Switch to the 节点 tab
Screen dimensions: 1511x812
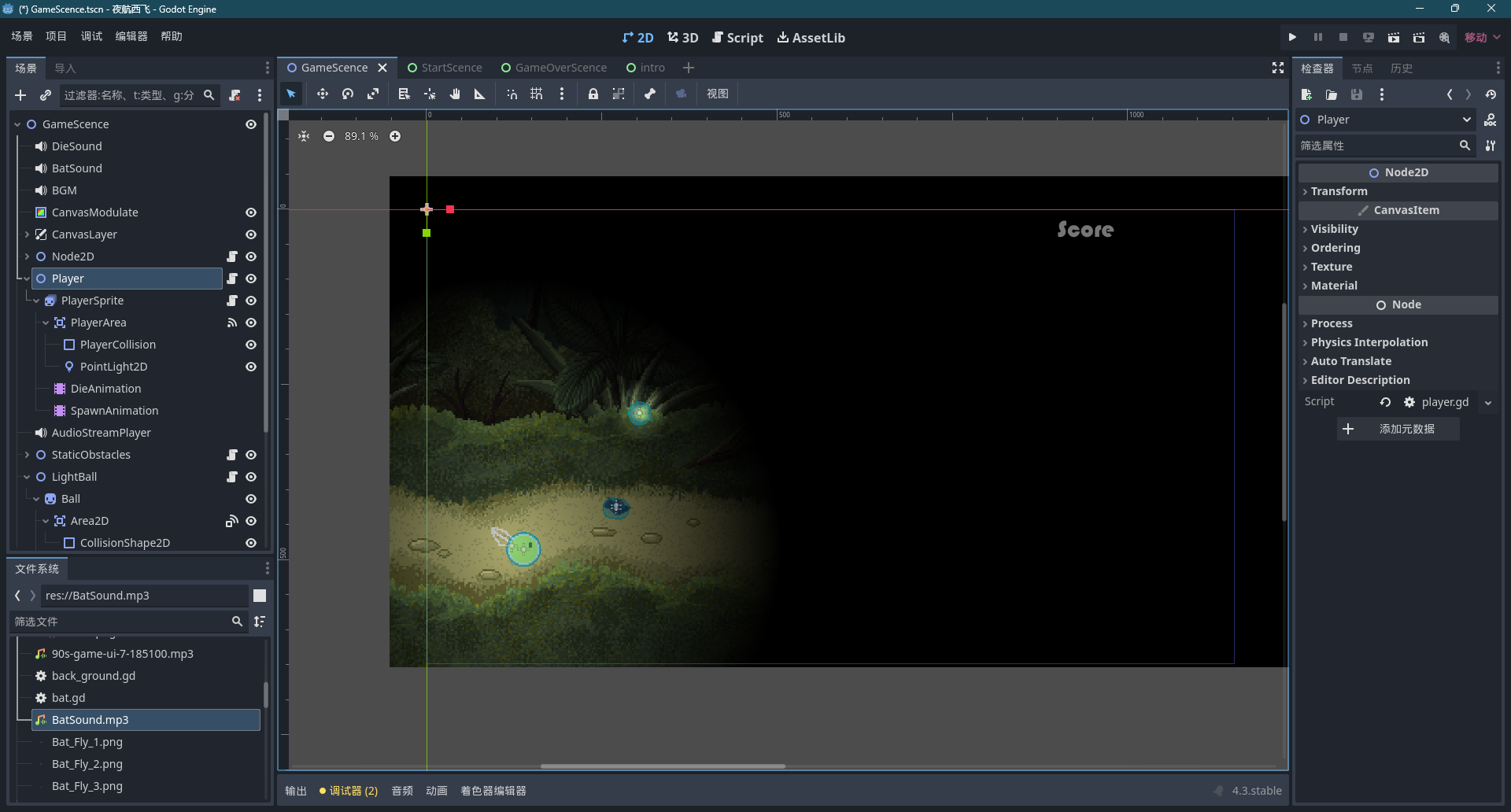(x=1362, y=68)
